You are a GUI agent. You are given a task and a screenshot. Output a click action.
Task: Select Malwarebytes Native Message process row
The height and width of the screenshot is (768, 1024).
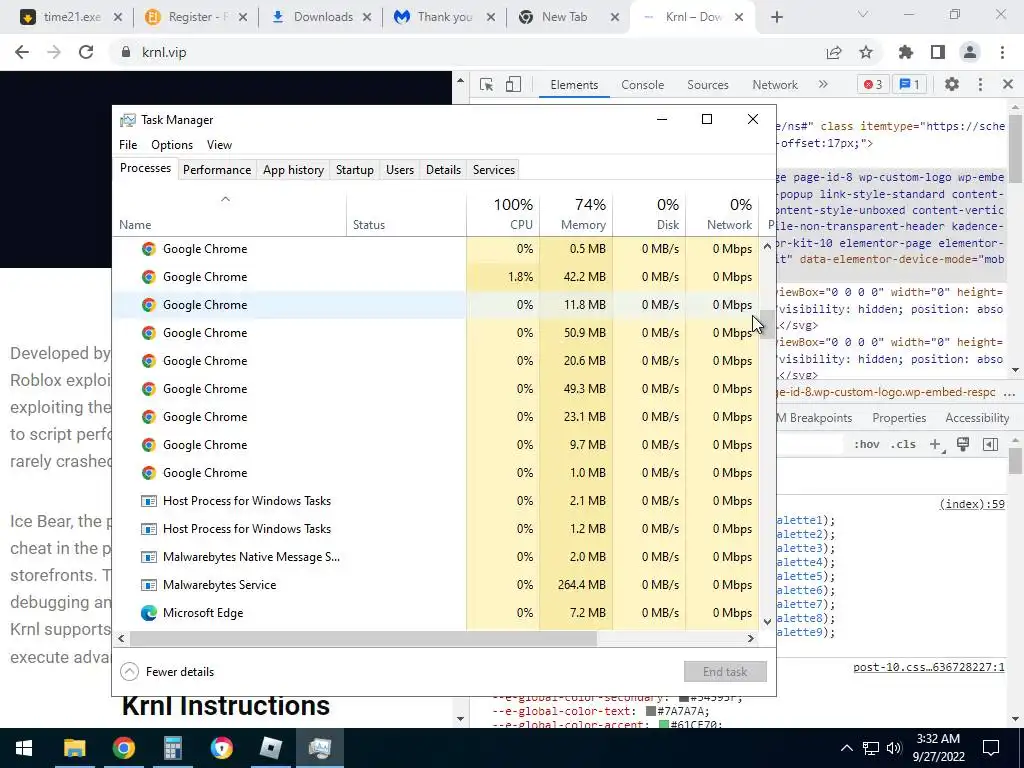[435, 556]
